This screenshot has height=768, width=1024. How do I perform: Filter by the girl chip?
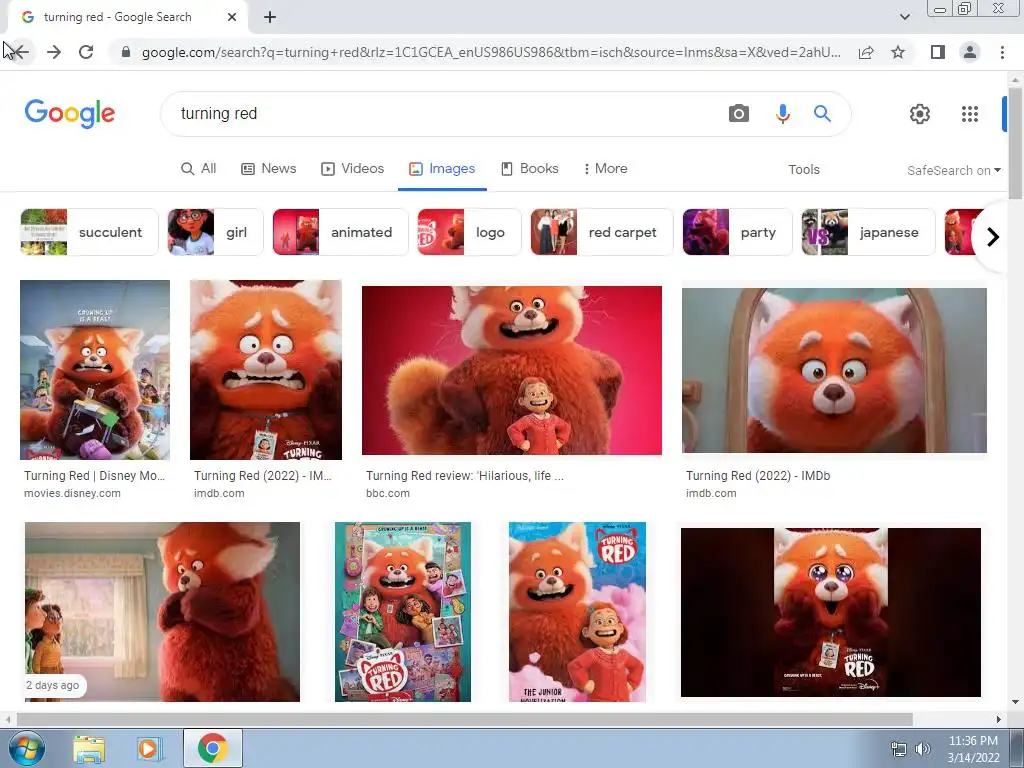(x=215, y=232)
